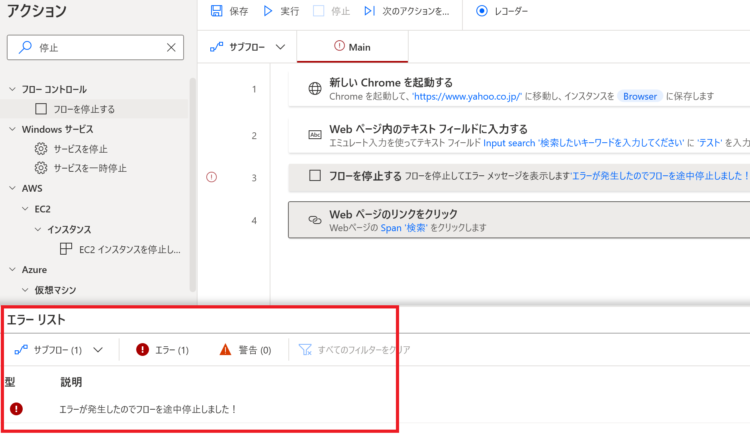Click link chain icon of step 4

tap(315, 220)
